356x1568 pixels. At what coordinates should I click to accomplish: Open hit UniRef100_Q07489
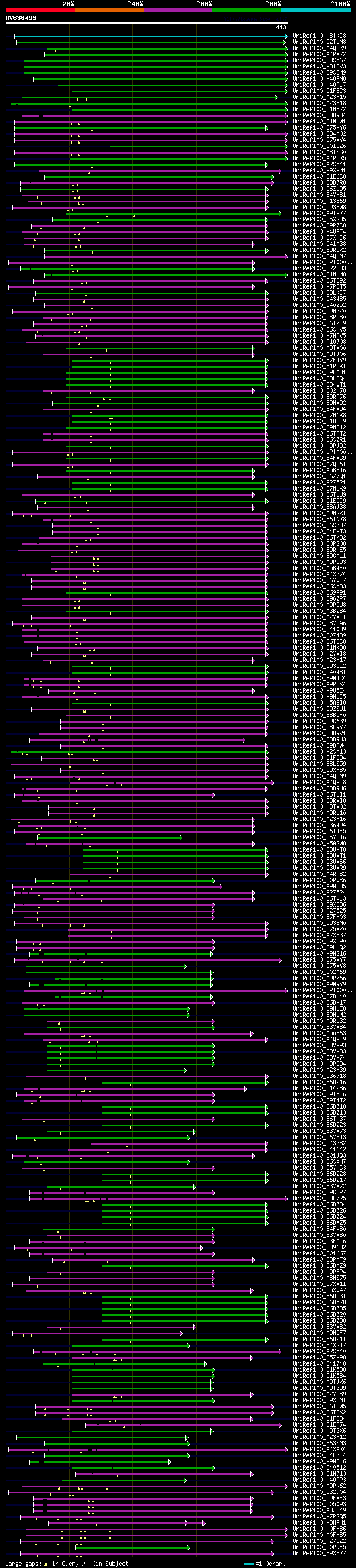click(x=319, y=635)
